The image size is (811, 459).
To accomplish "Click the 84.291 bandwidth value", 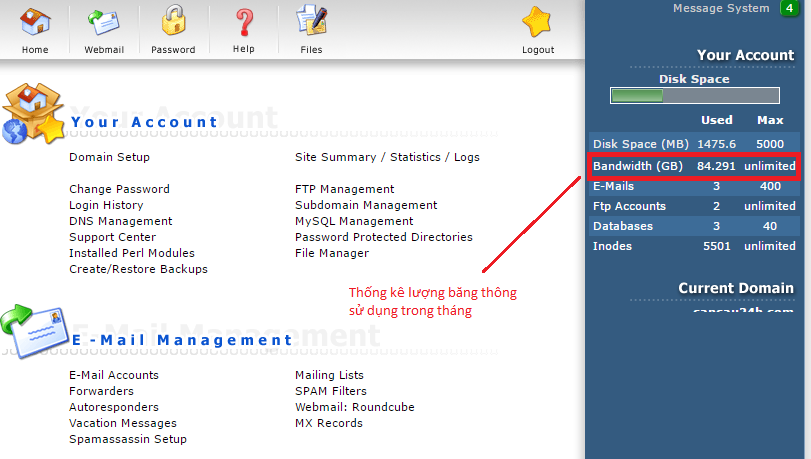I will tap(716, 166).
